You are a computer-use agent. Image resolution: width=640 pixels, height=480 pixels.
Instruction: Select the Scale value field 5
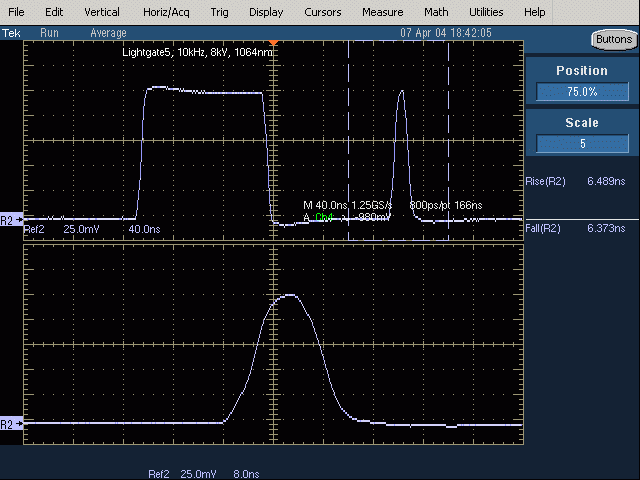582,143
